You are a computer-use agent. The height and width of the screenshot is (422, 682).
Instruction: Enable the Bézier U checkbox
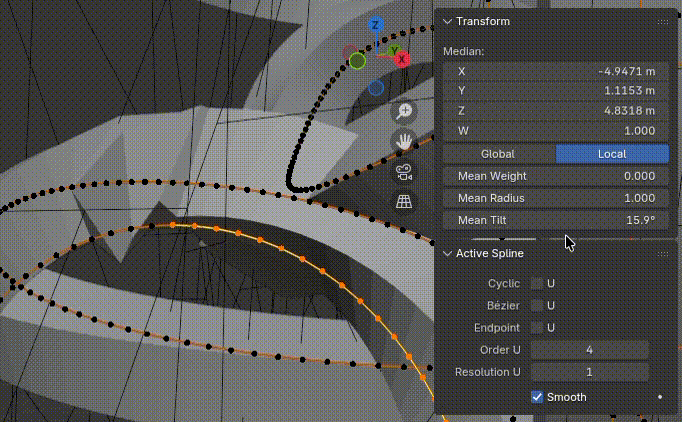(x=537, y=305)
